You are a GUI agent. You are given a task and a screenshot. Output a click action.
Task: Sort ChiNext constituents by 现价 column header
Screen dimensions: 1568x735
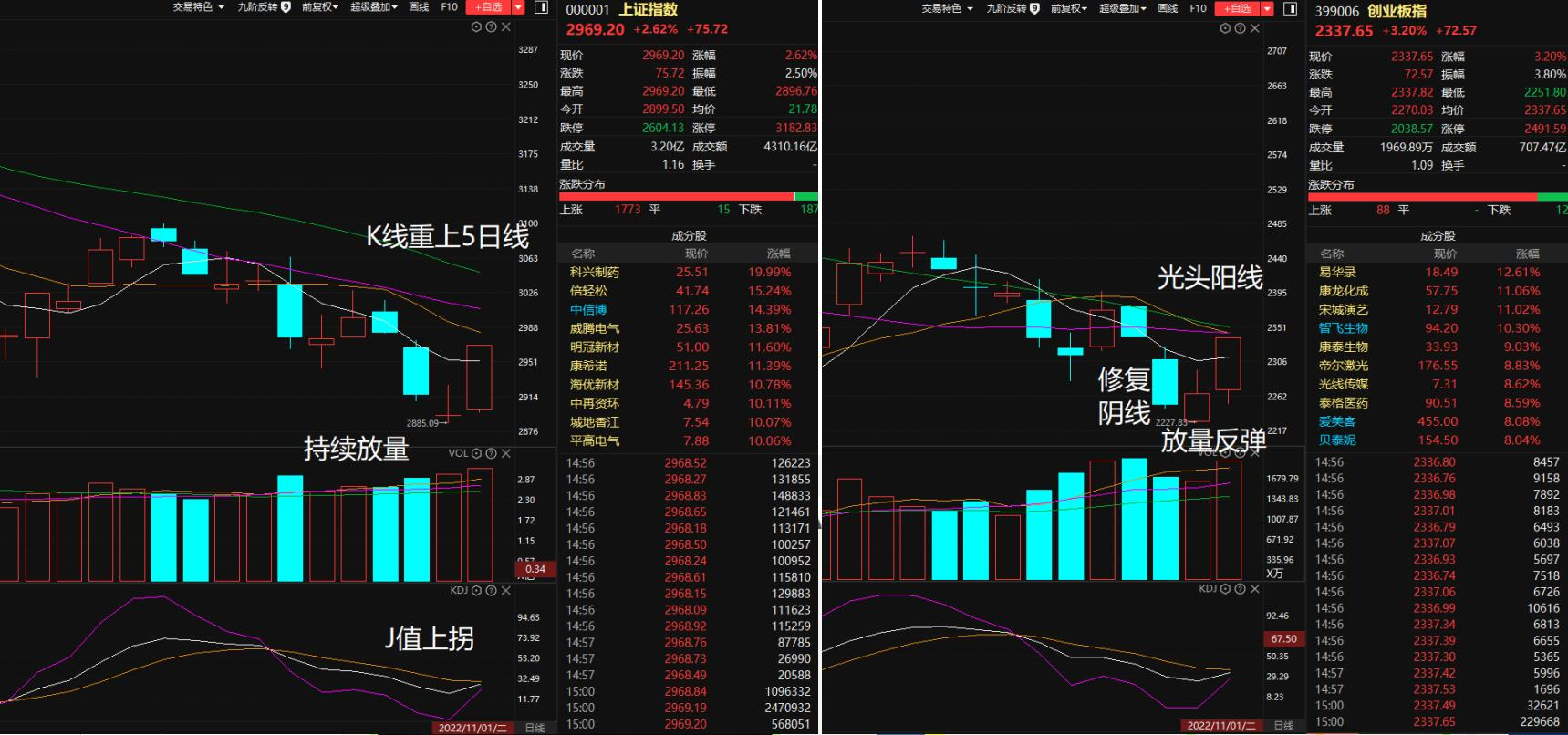pos(1444,254)
